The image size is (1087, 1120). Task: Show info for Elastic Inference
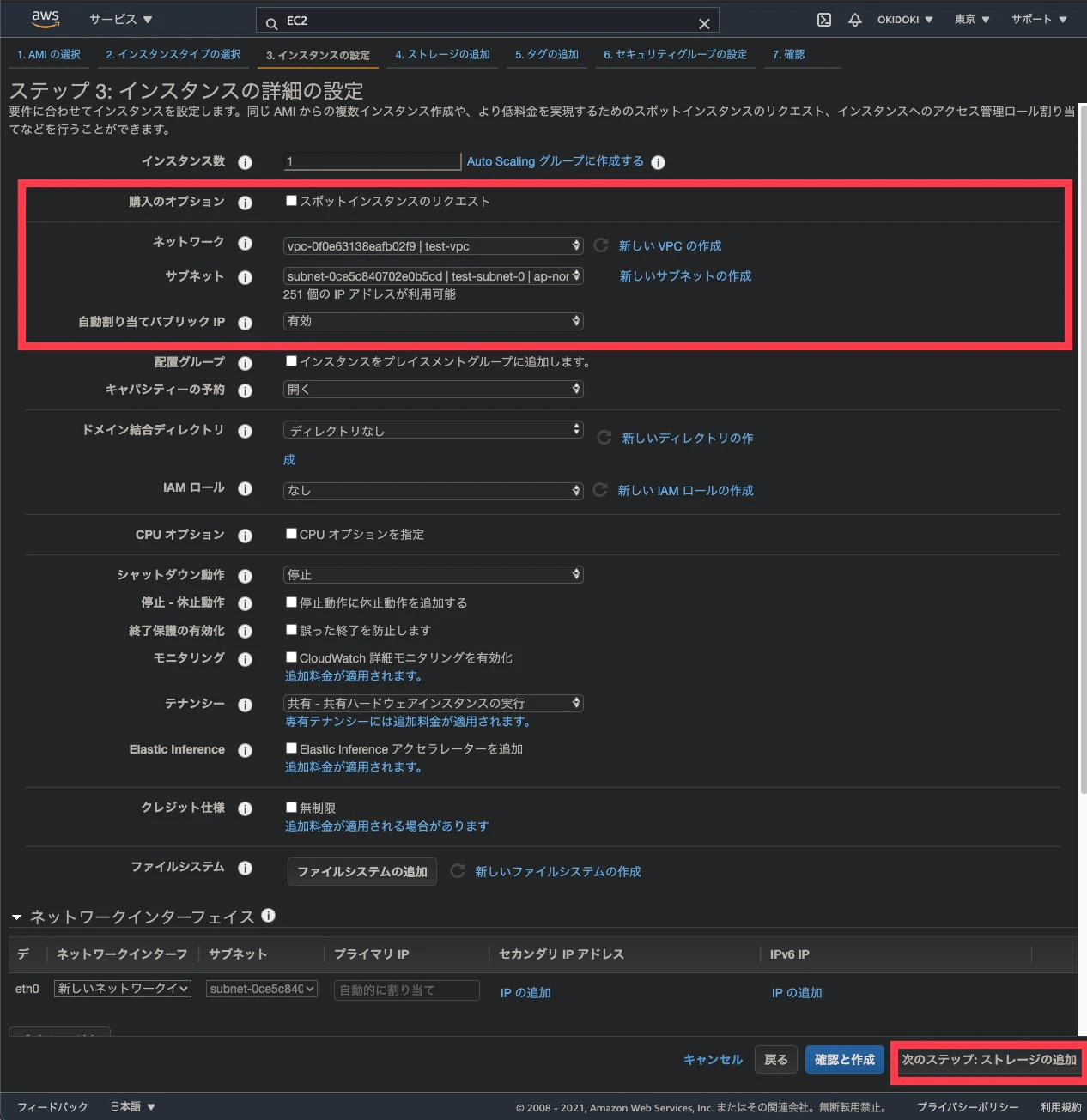tap(245, 750)
